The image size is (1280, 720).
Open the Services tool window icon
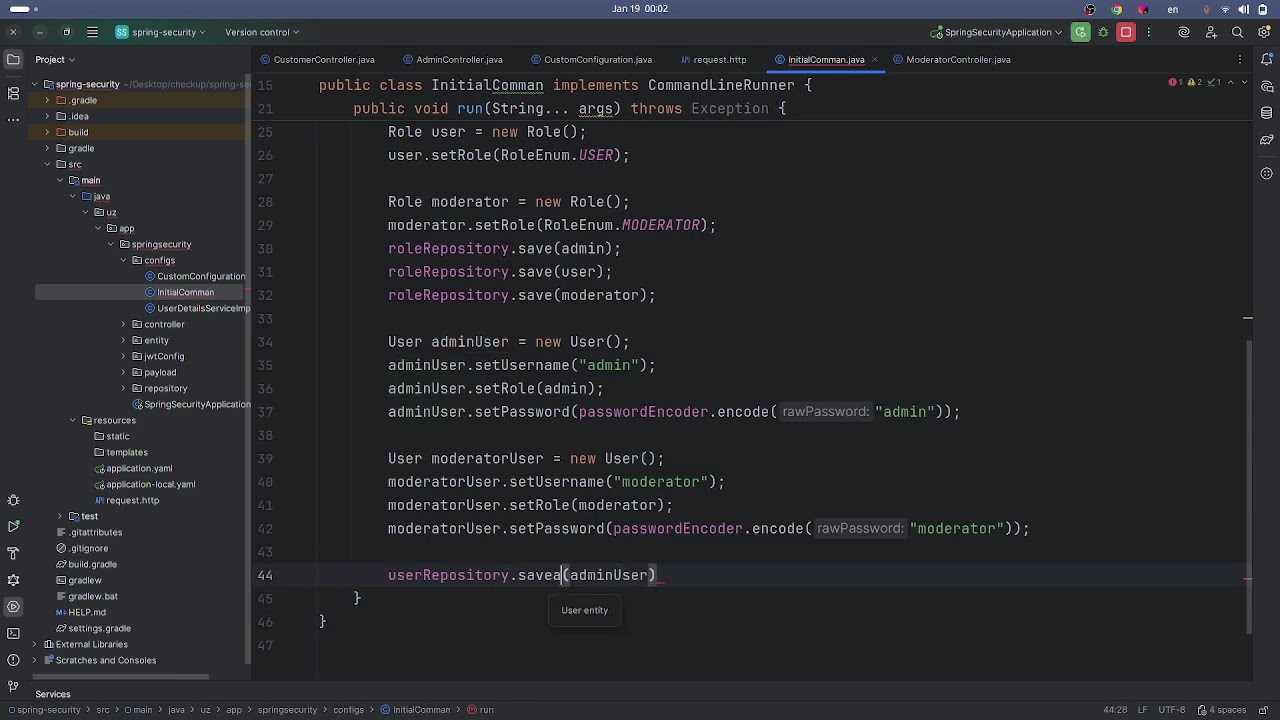coord(13,607)
